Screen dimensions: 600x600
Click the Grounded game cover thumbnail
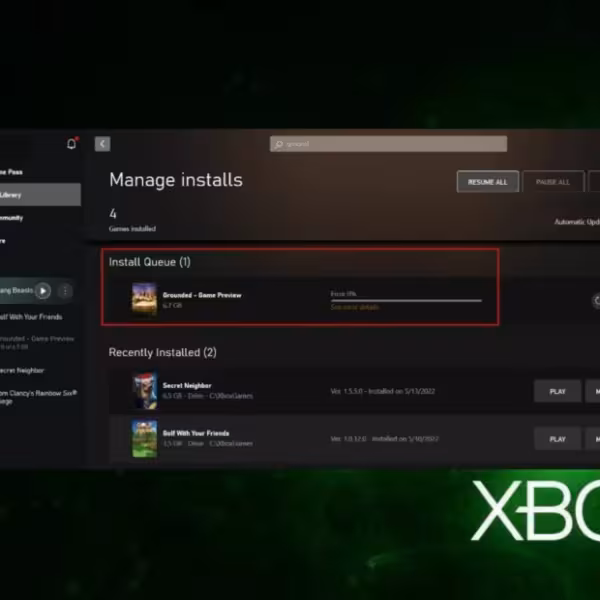click(144, 298)
